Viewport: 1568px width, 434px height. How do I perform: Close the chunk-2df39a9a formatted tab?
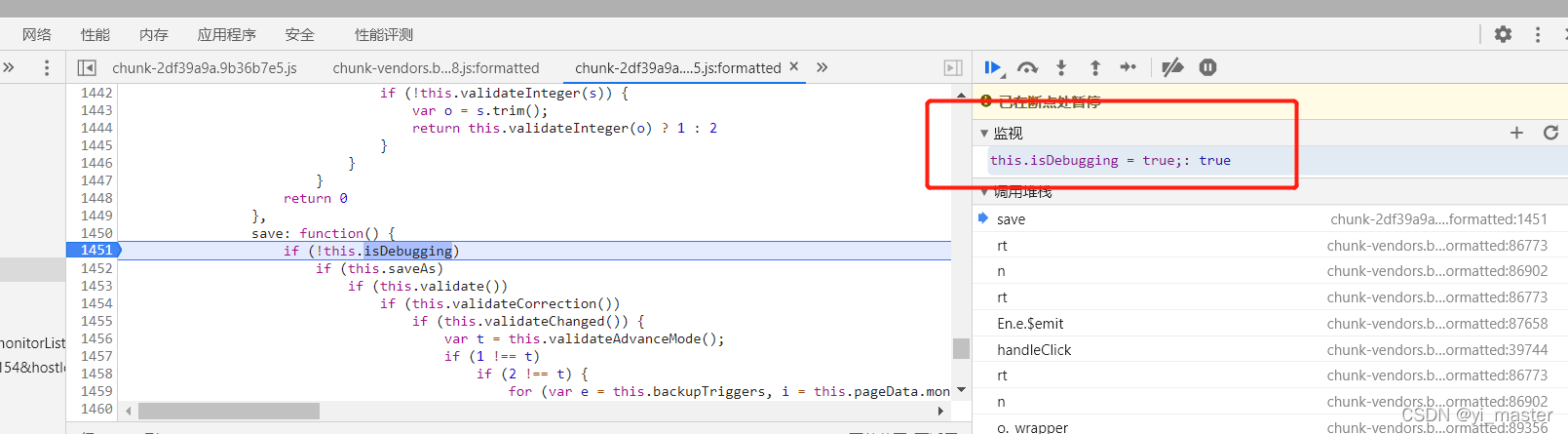pyautogui.click(x=794, y=66)
